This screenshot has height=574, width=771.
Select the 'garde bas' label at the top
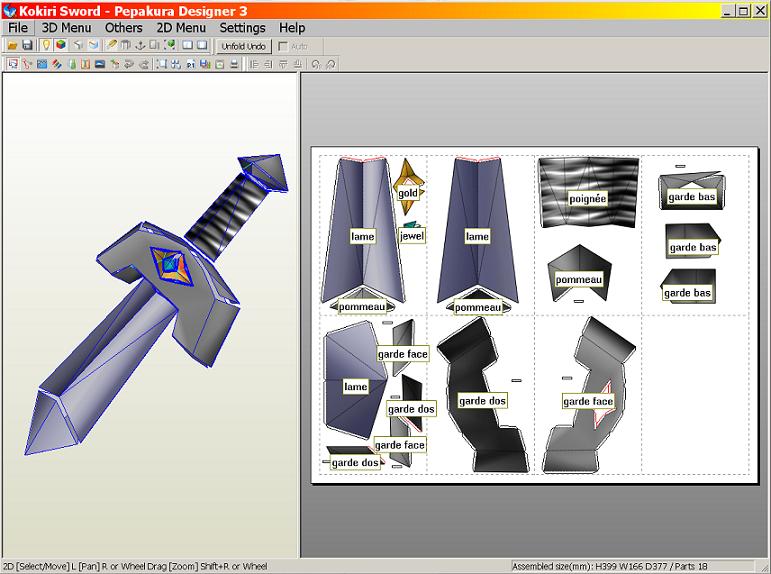point(691,197)
